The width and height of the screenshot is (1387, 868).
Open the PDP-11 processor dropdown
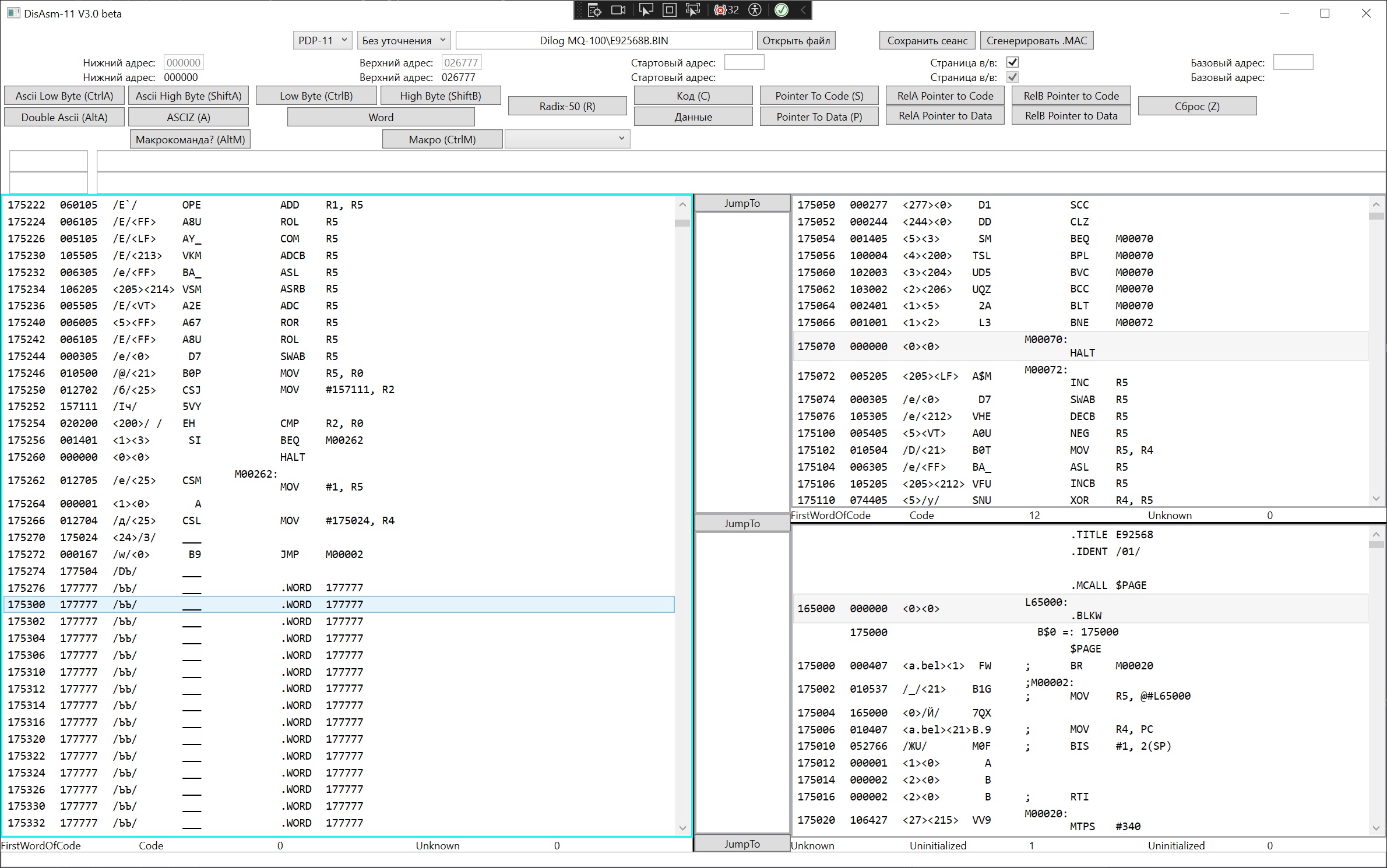click(322, 40)
